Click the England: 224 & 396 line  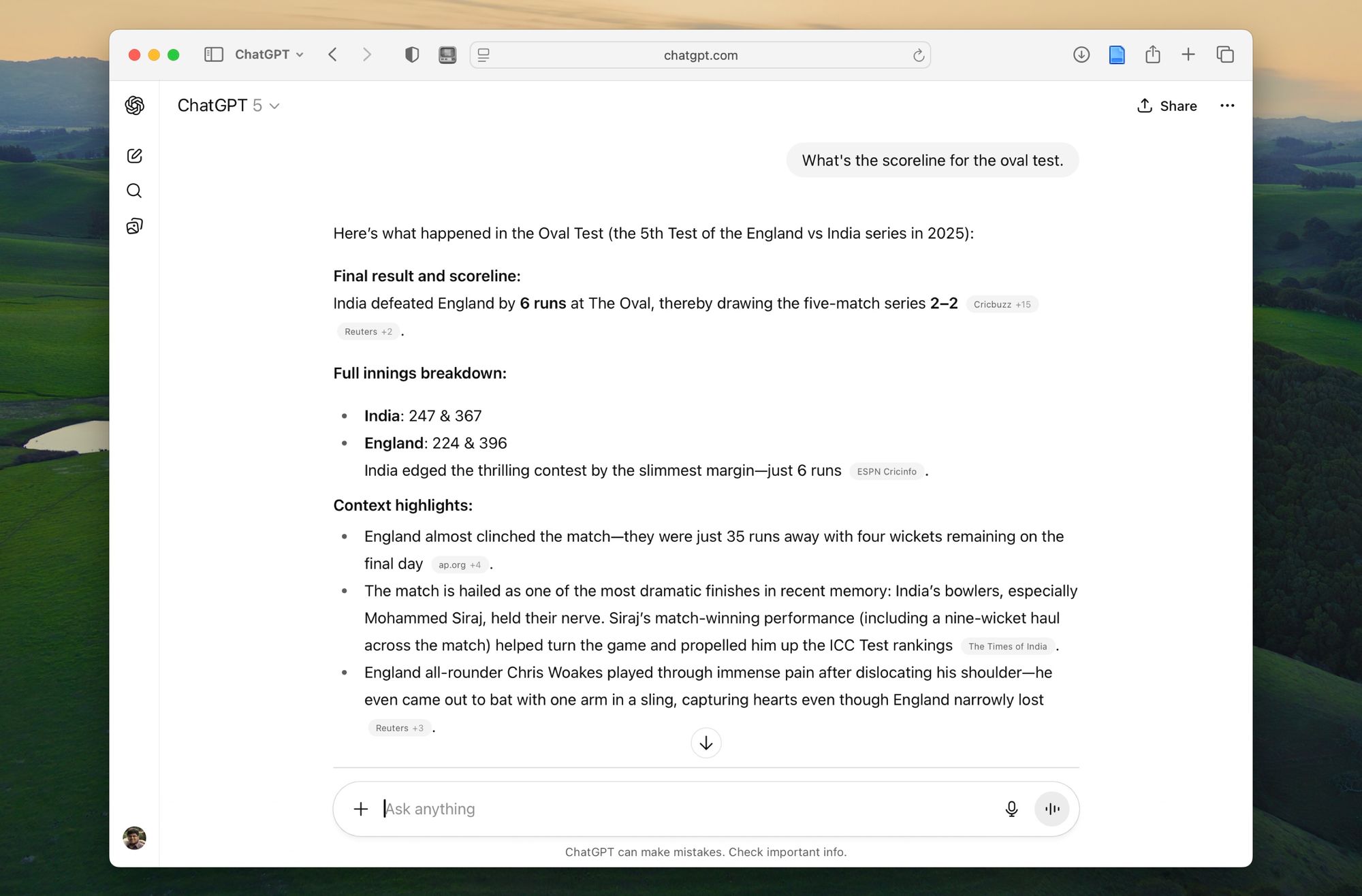click(436, 443)
